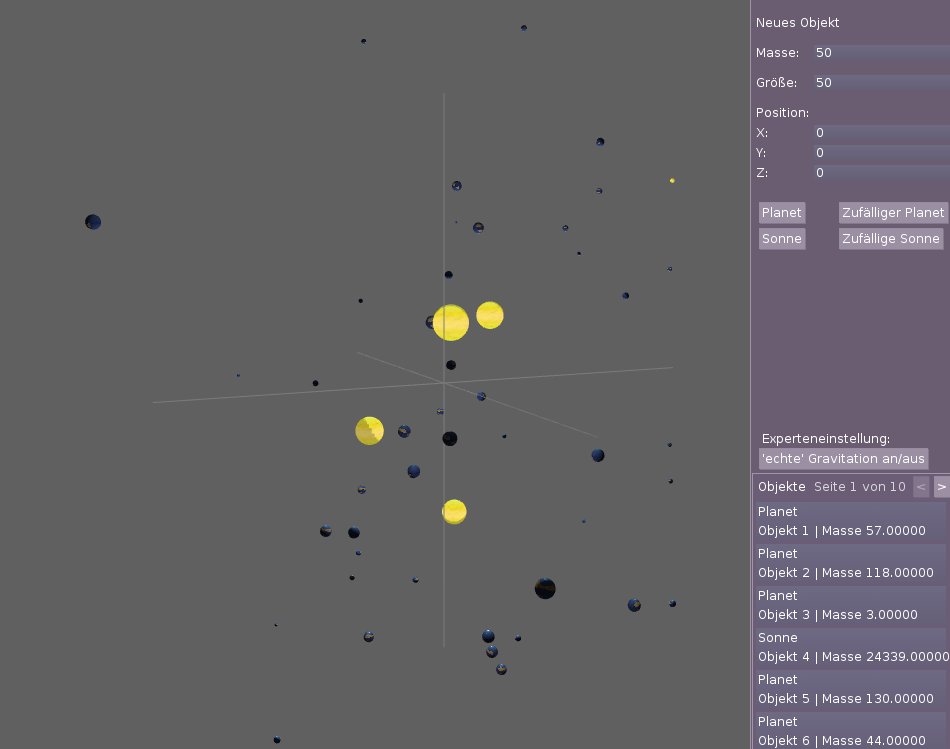
Task: Focus the Größe input field
Action: (x=882, y=82)
